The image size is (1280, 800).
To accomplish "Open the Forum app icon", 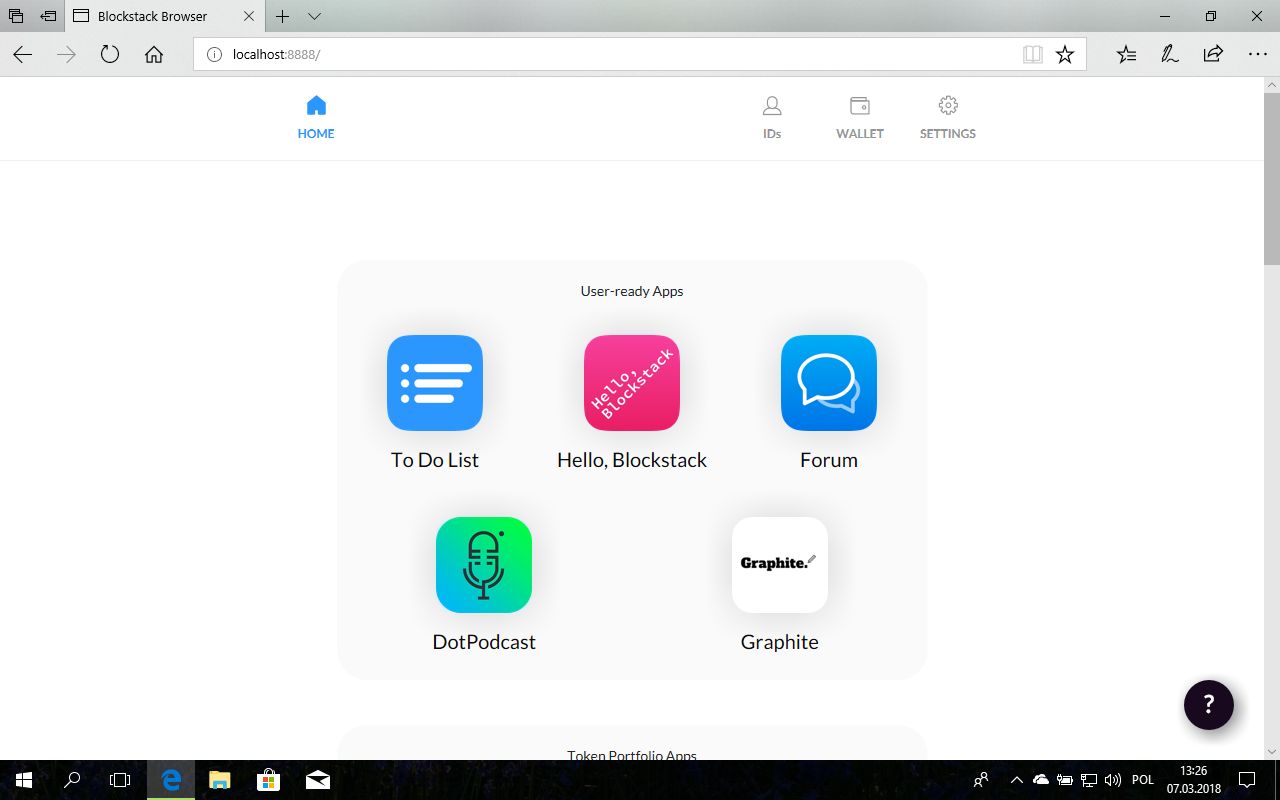I will click(x=829, y=383).
